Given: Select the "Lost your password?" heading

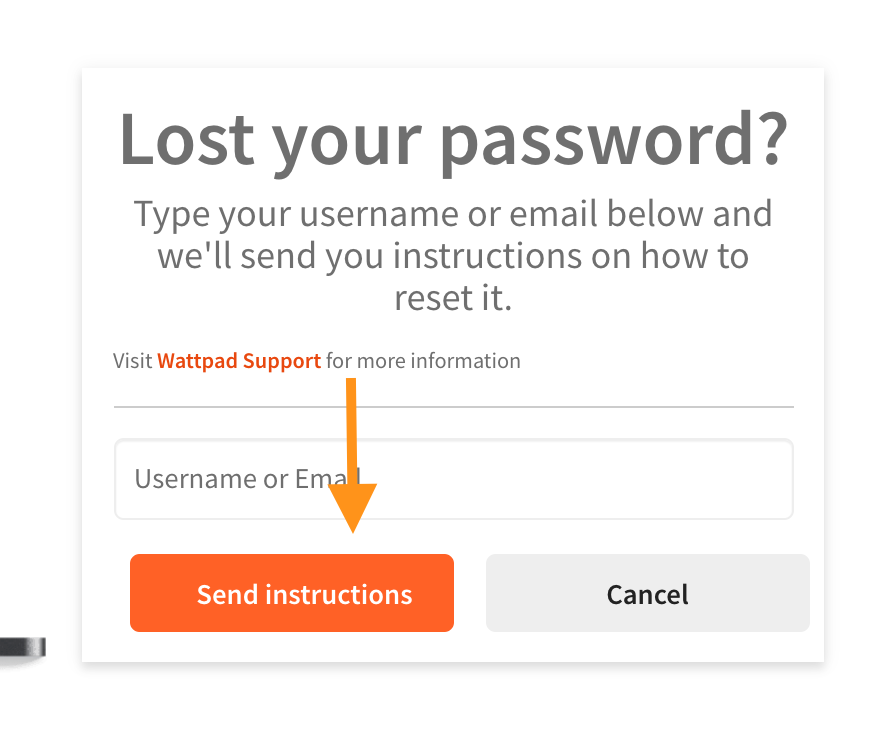Looking at the screenshot, I should click(x=454, y=140).
